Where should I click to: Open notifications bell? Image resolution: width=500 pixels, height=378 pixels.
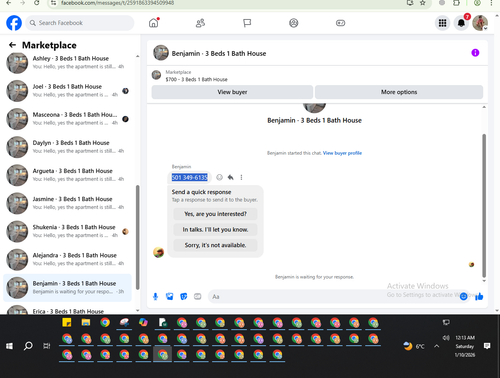pyautogui.click(x=461, y=23)
